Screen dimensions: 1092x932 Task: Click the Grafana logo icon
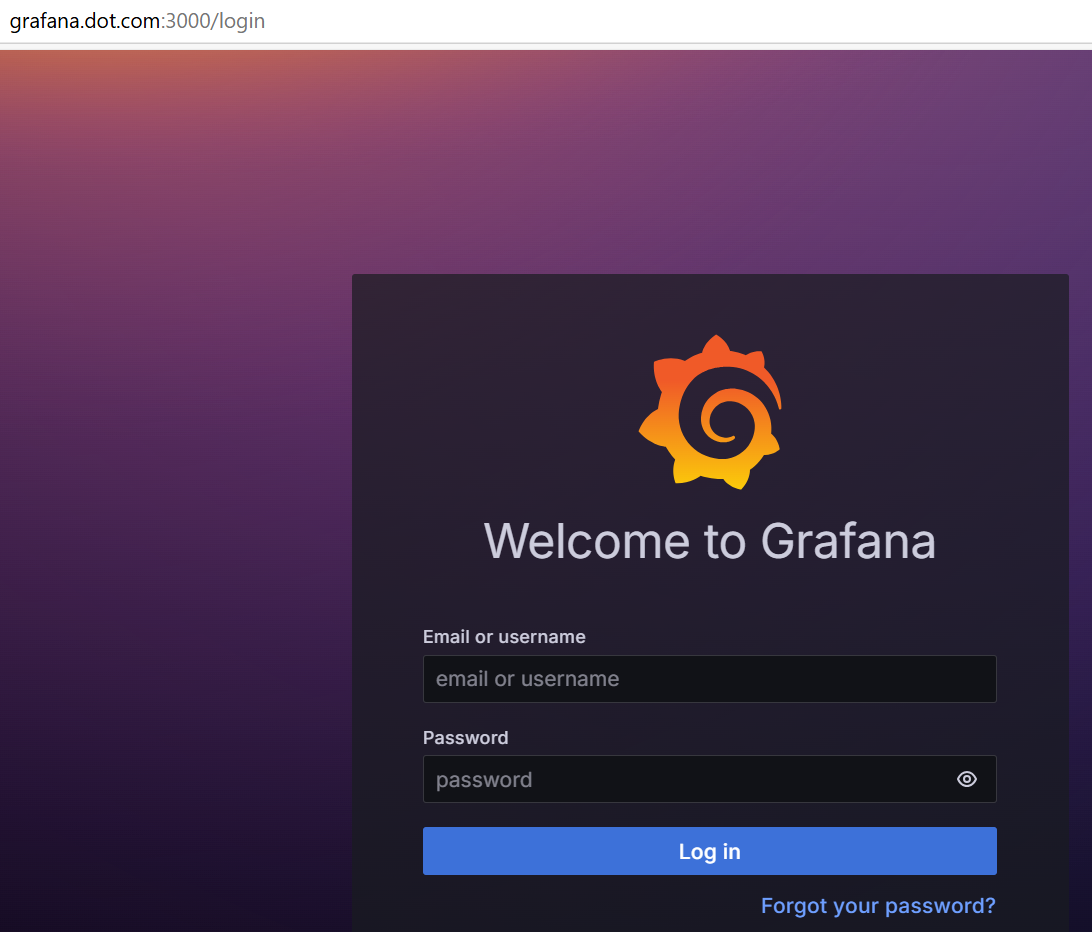click(710, 412)
